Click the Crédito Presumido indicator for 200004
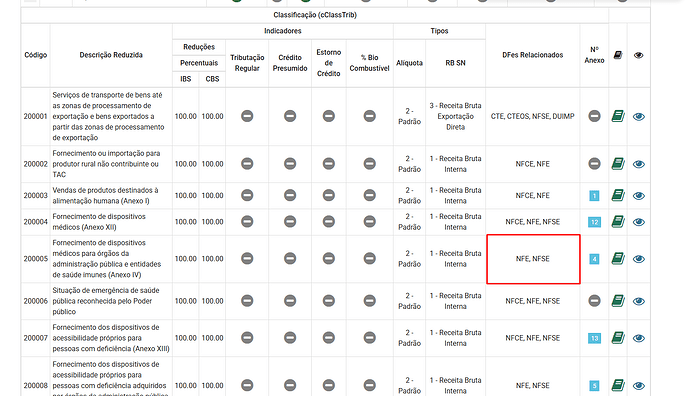 (290, 222)
